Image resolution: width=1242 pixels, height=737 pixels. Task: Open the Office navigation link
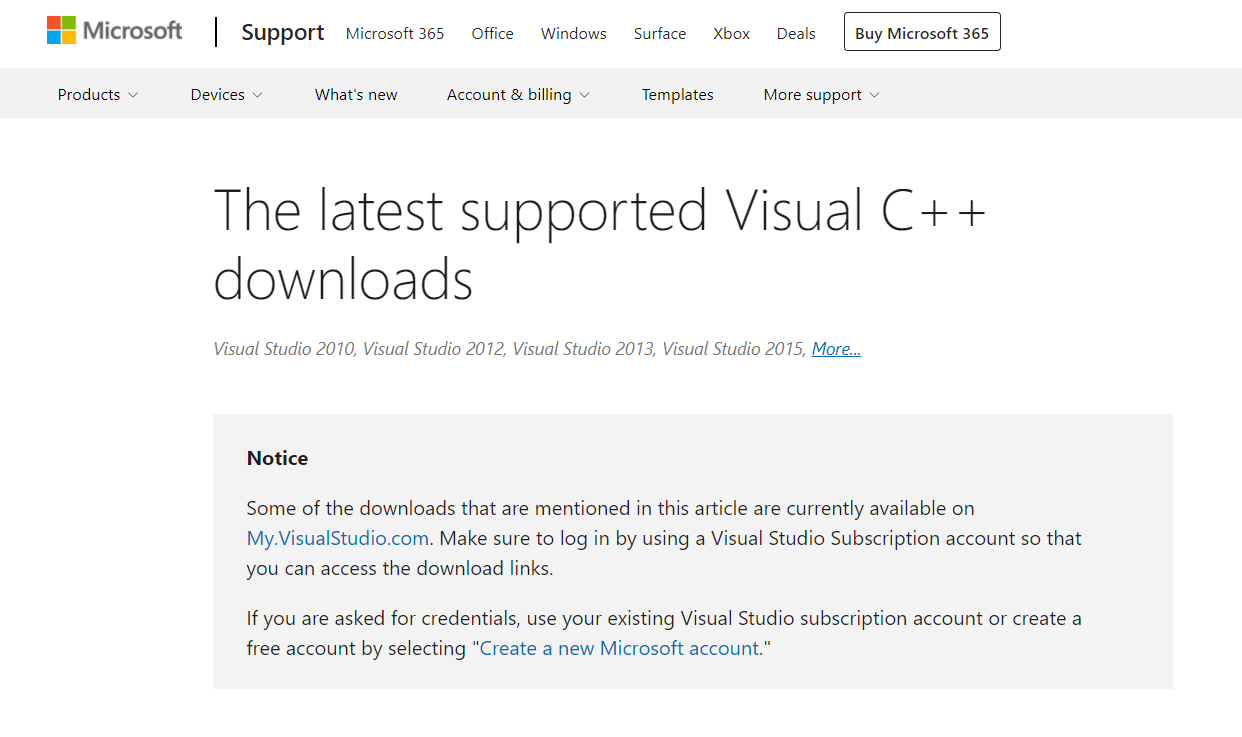coord(493,33)
